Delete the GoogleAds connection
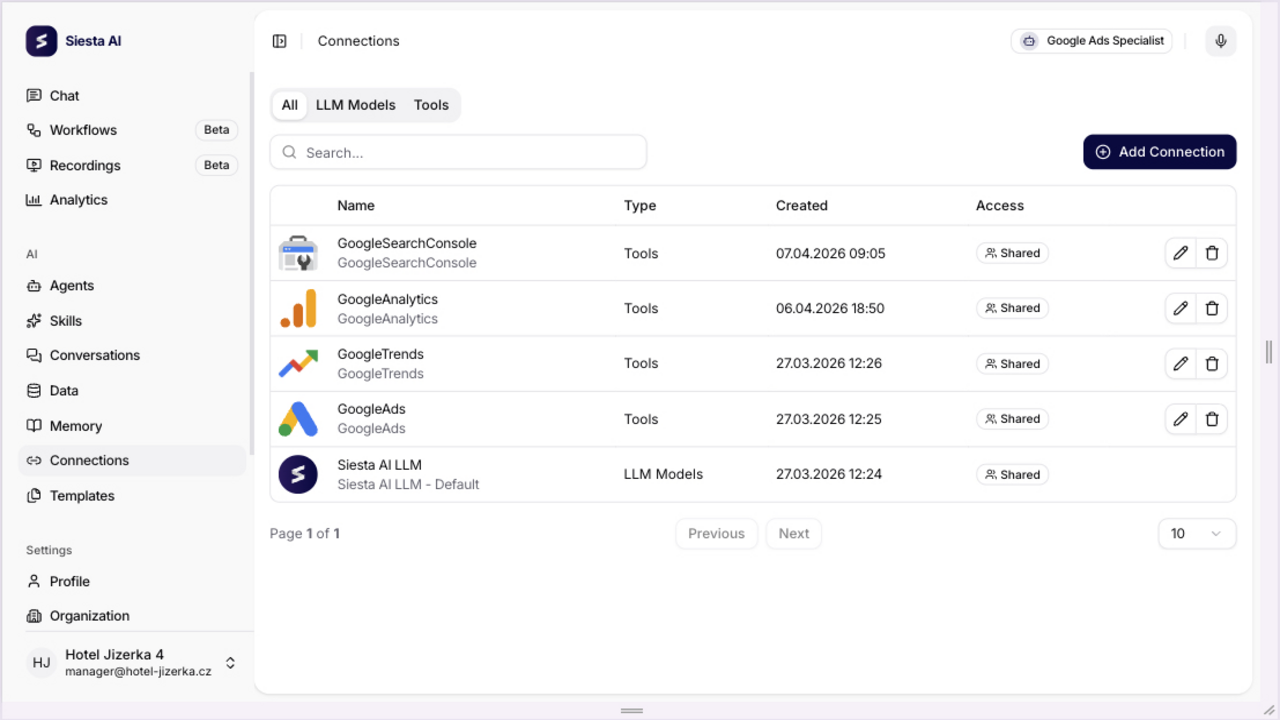 click(x=1212, y=419)
